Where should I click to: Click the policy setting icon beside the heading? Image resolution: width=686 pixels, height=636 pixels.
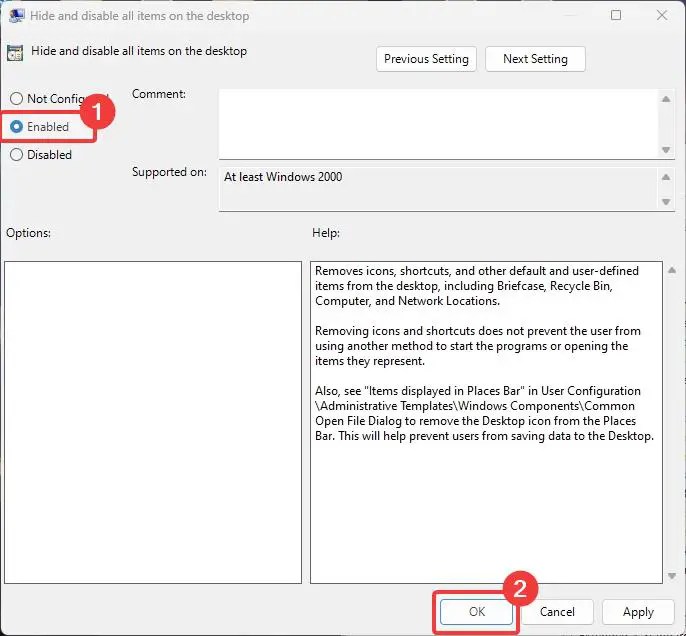point(15,53)
